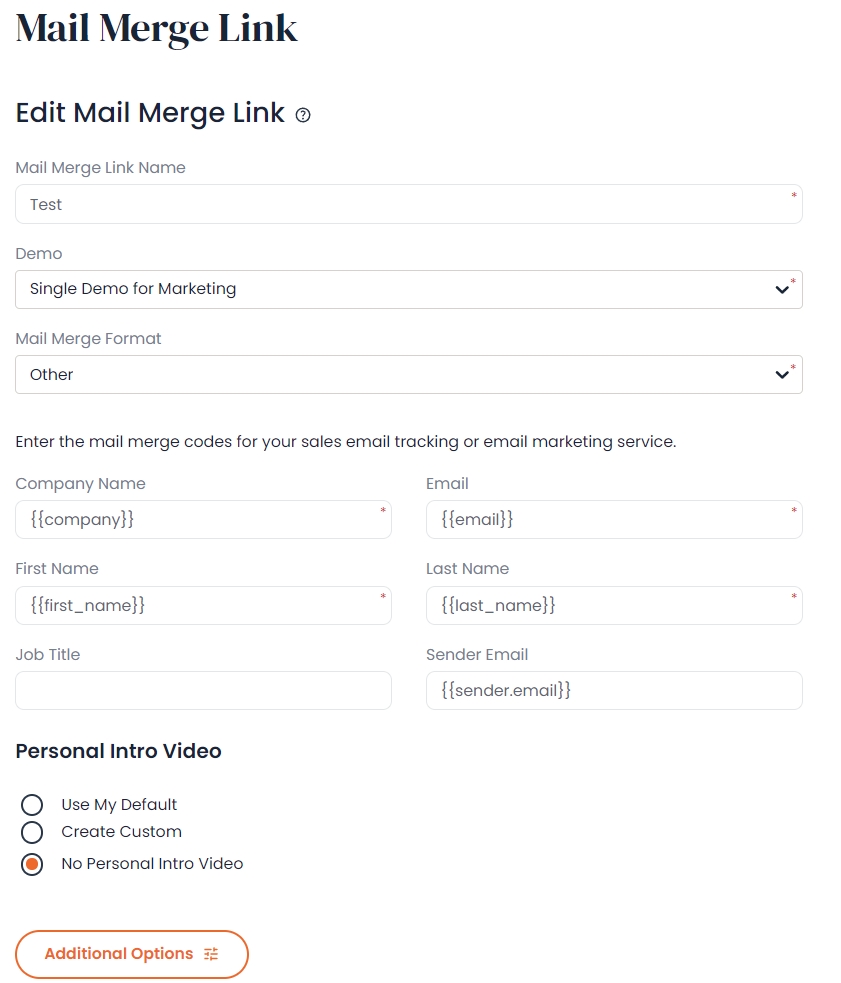
Task: Select No Personal Intro Video option
Action: coord(32,864)
